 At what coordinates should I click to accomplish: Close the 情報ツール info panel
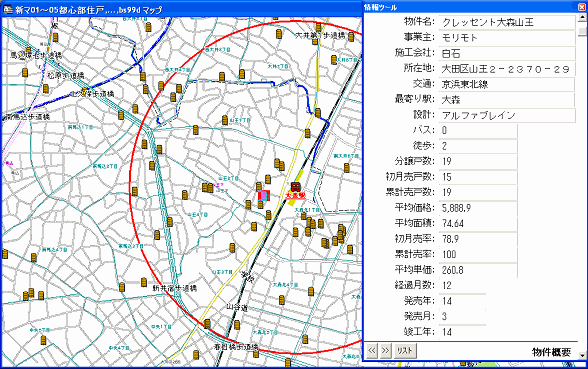pos(582,7)
